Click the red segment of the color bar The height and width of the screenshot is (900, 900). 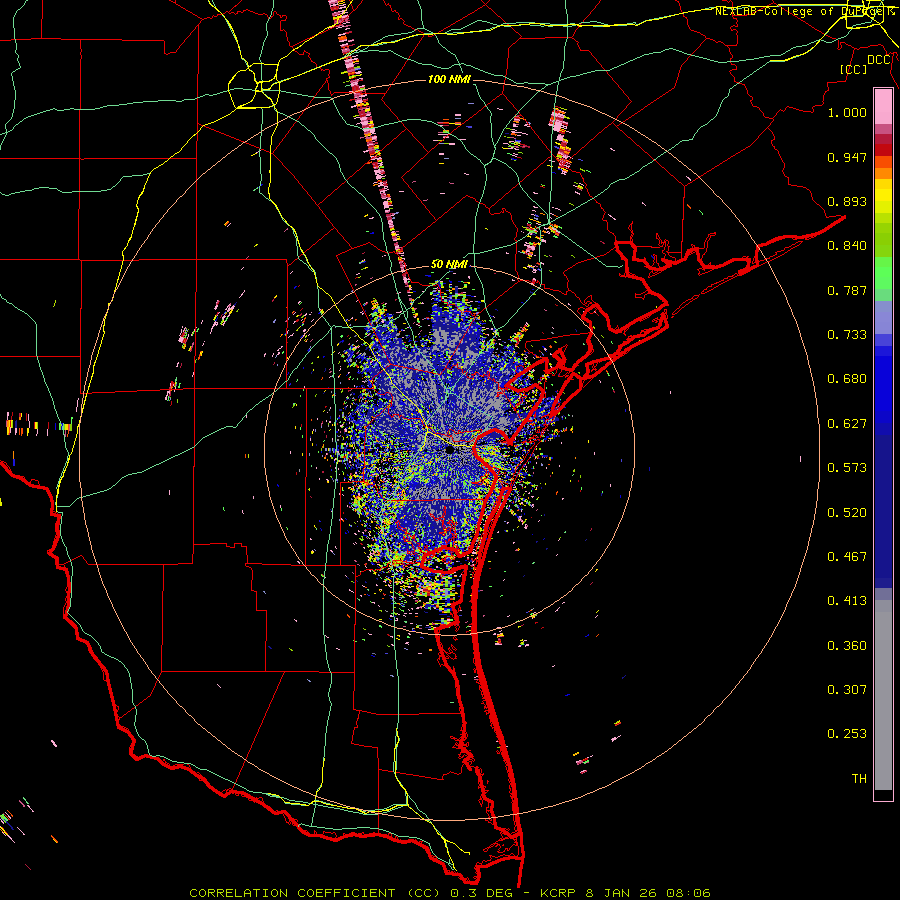(883, 149)
